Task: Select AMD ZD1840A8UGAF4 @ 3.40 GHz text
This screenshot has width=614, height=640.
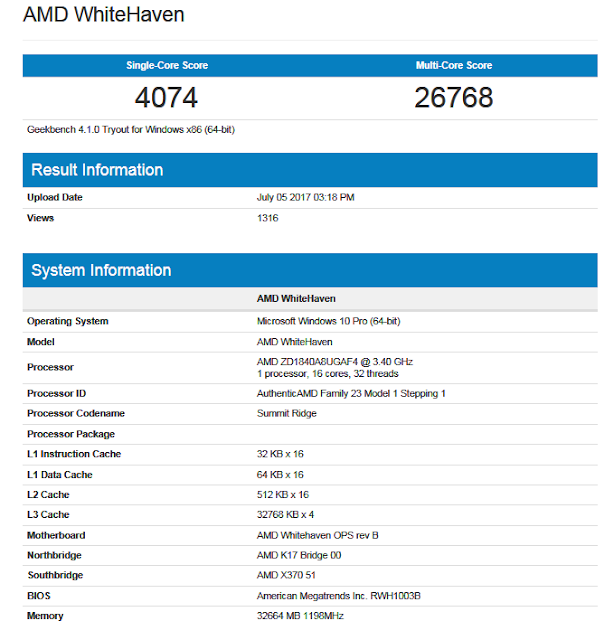Action: (335, 362)
